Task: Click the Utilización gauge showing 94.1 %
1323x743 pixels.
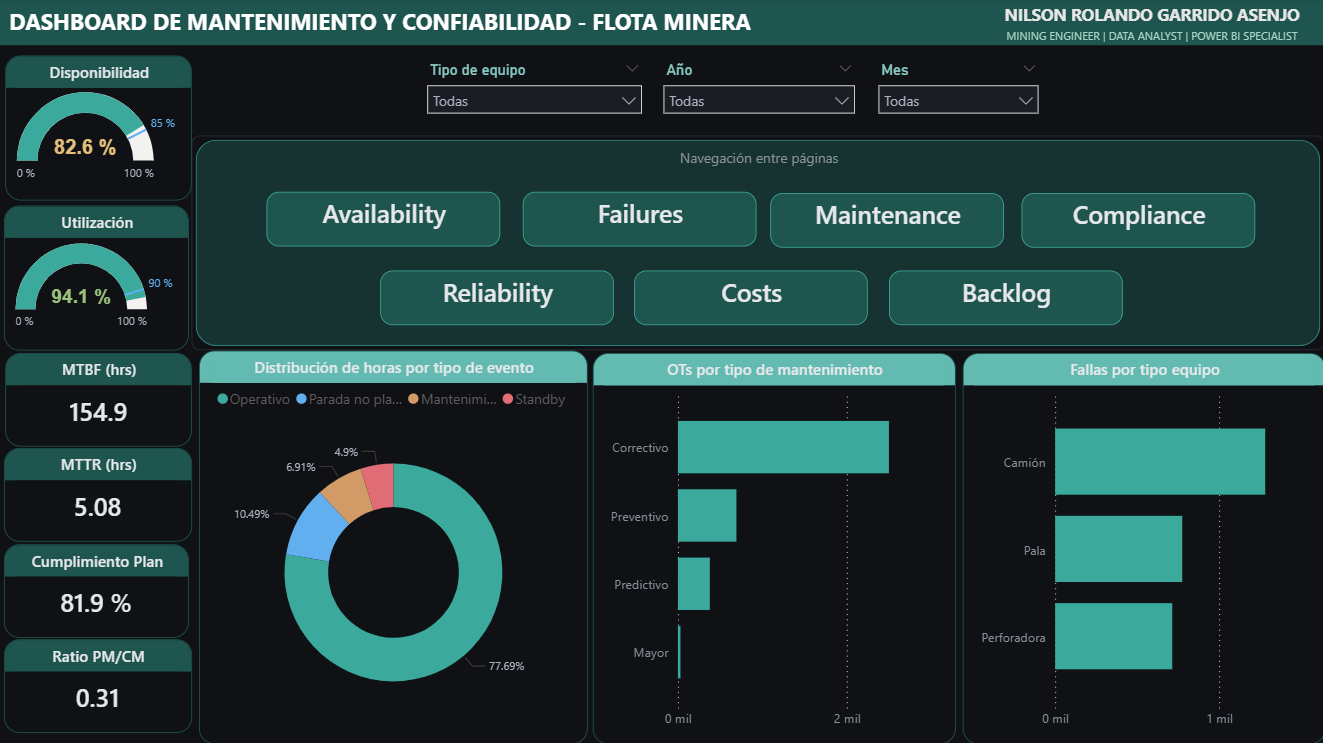Action: 82,277
